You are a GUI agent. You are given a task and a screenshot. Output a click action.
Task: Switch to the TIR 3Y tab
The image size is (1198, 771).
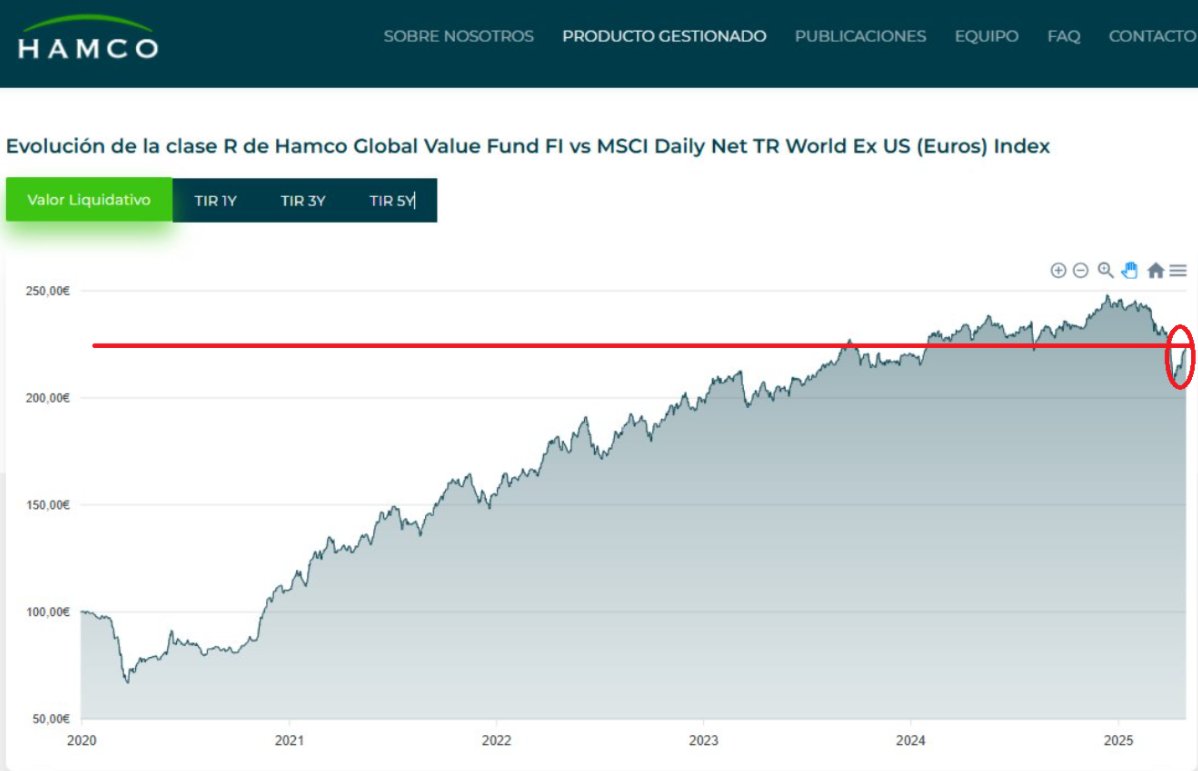tap(303, 201)
